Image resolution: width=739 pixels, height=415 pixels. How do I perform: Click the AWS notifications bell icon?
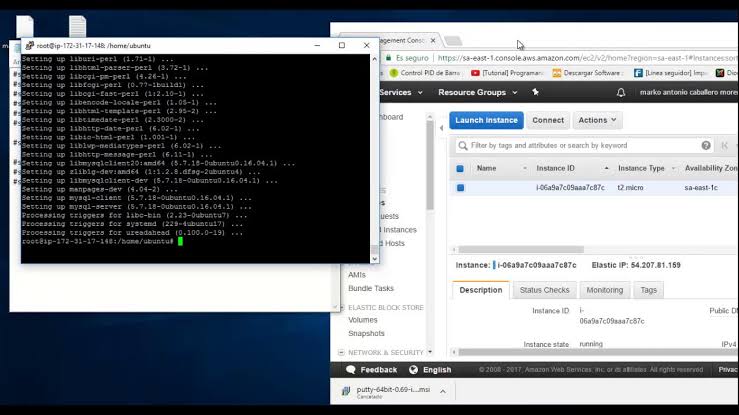point(621,93)
